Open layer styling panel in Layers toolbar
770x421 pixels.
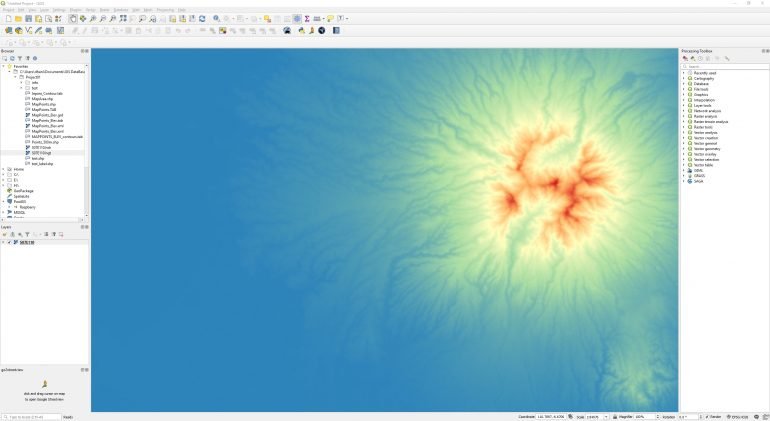click(5, 235)
